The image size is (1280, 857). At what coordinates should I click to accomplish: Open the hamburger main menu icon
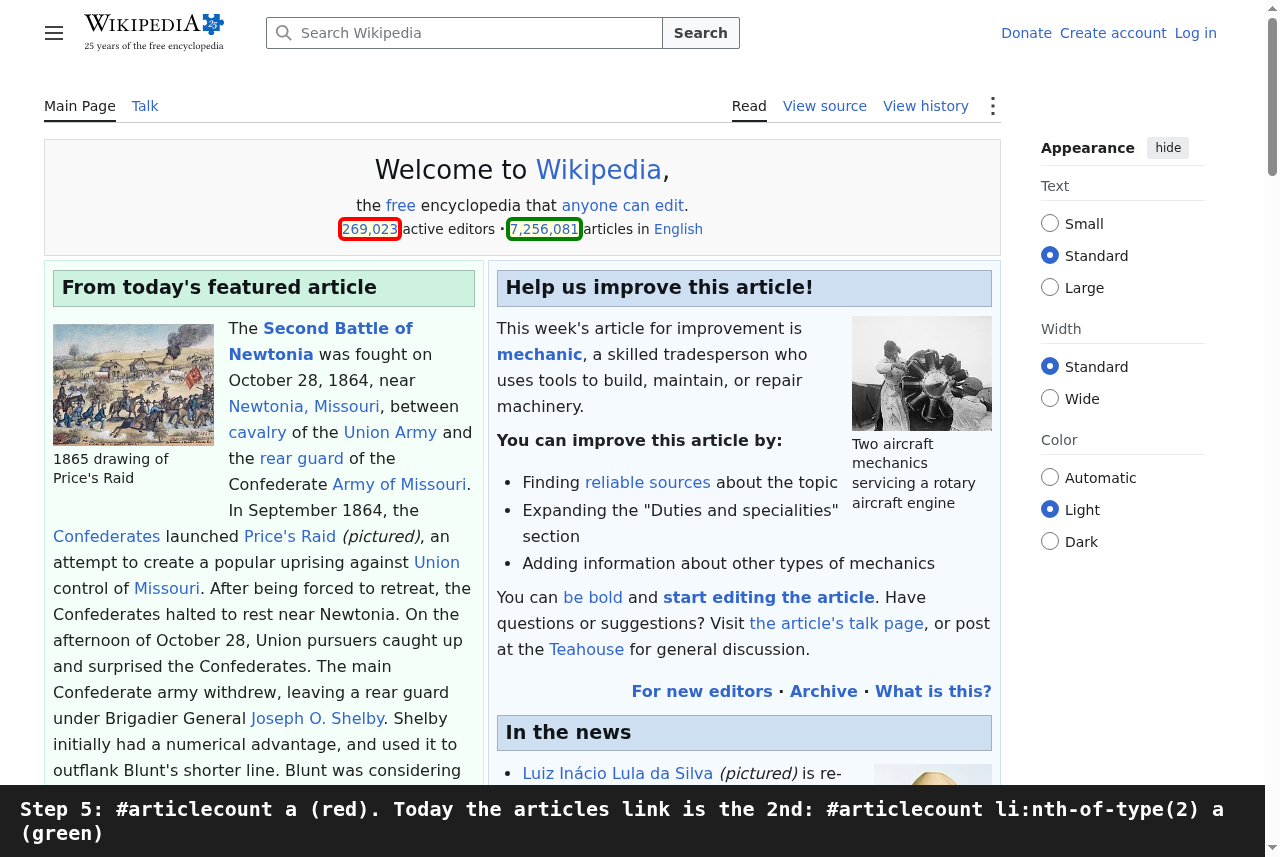click(x=54, y=33)
